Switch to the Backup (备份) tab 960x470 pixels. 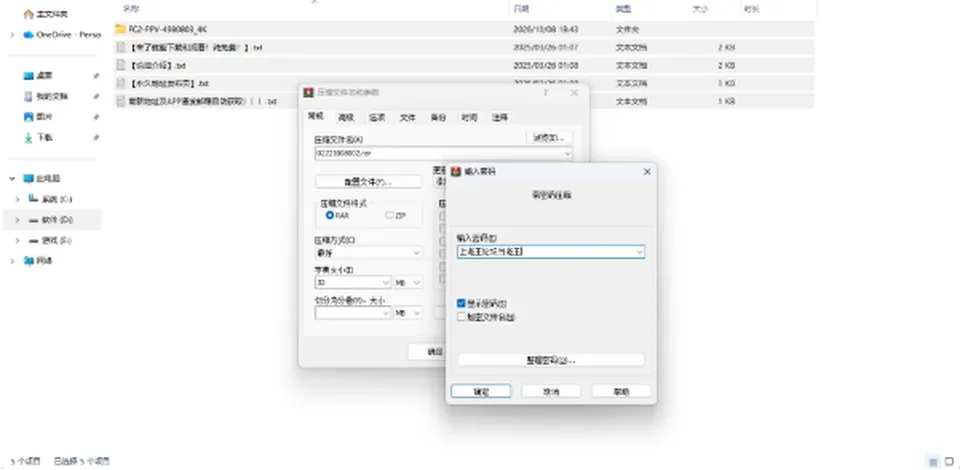[x=438, y=118]
